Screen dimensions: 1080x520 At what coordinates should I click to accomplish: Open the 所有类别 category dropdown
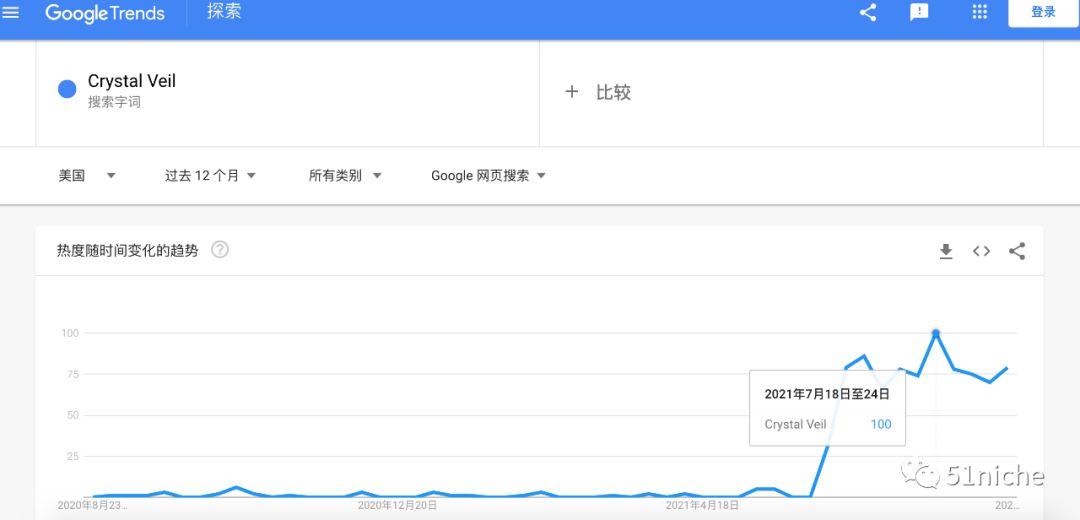point(345,176)
